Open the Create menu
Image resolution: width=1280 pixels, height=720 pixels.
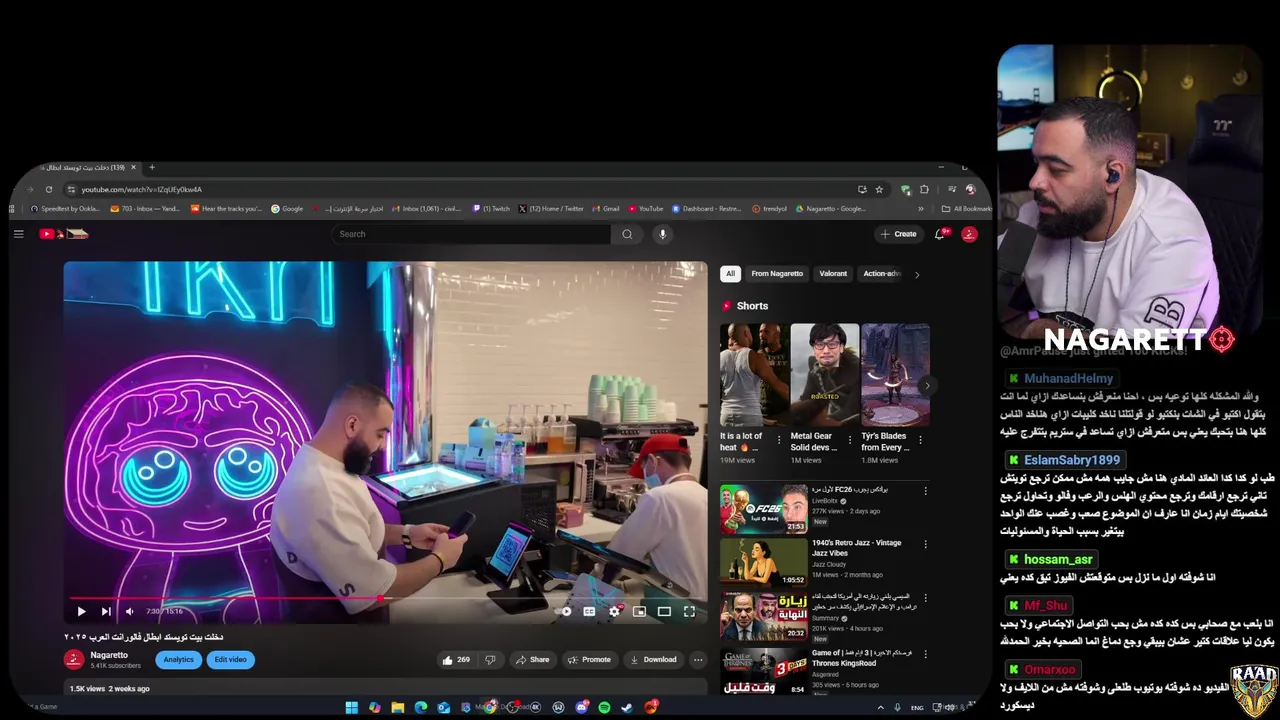coord(898,234)
